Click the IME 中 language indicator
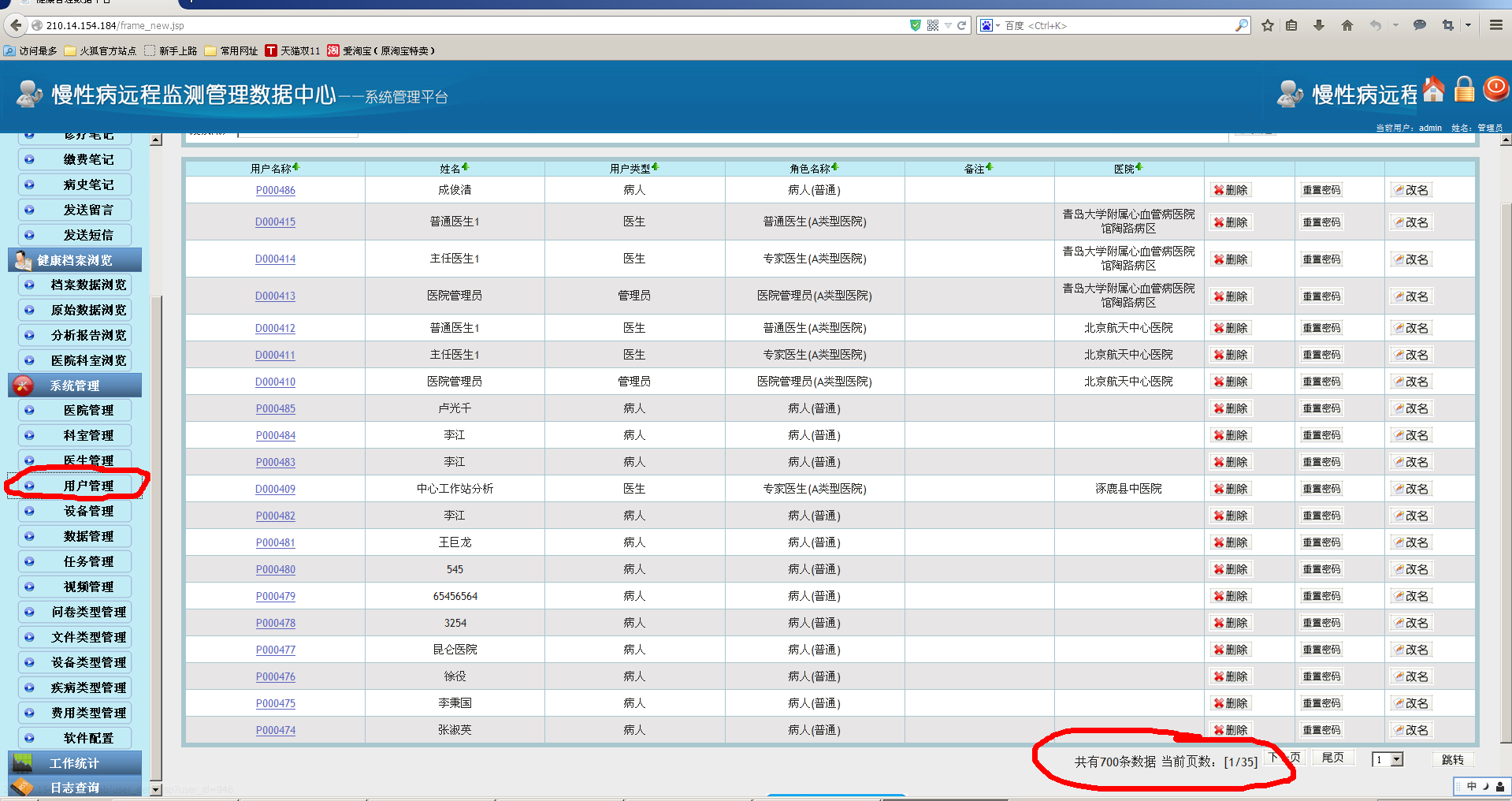This screenshot has width=1512, height=801. (x=1471, y=786)
